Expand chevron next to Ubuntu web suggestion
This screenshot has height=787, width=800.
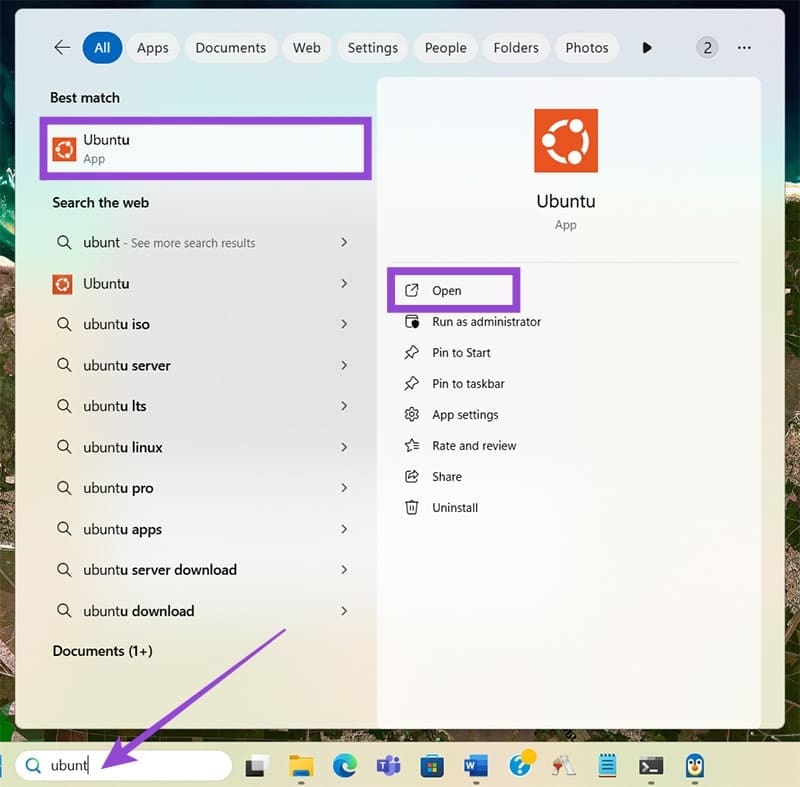tap(344, 284)
